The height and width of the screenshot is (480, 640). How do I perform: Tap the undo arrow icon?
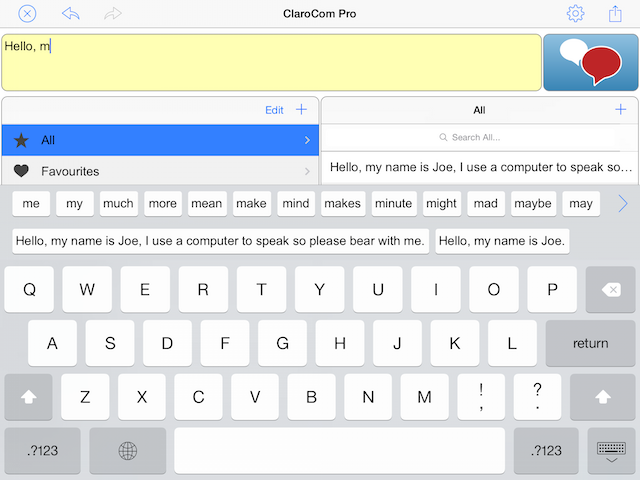(x=71, y=13)
